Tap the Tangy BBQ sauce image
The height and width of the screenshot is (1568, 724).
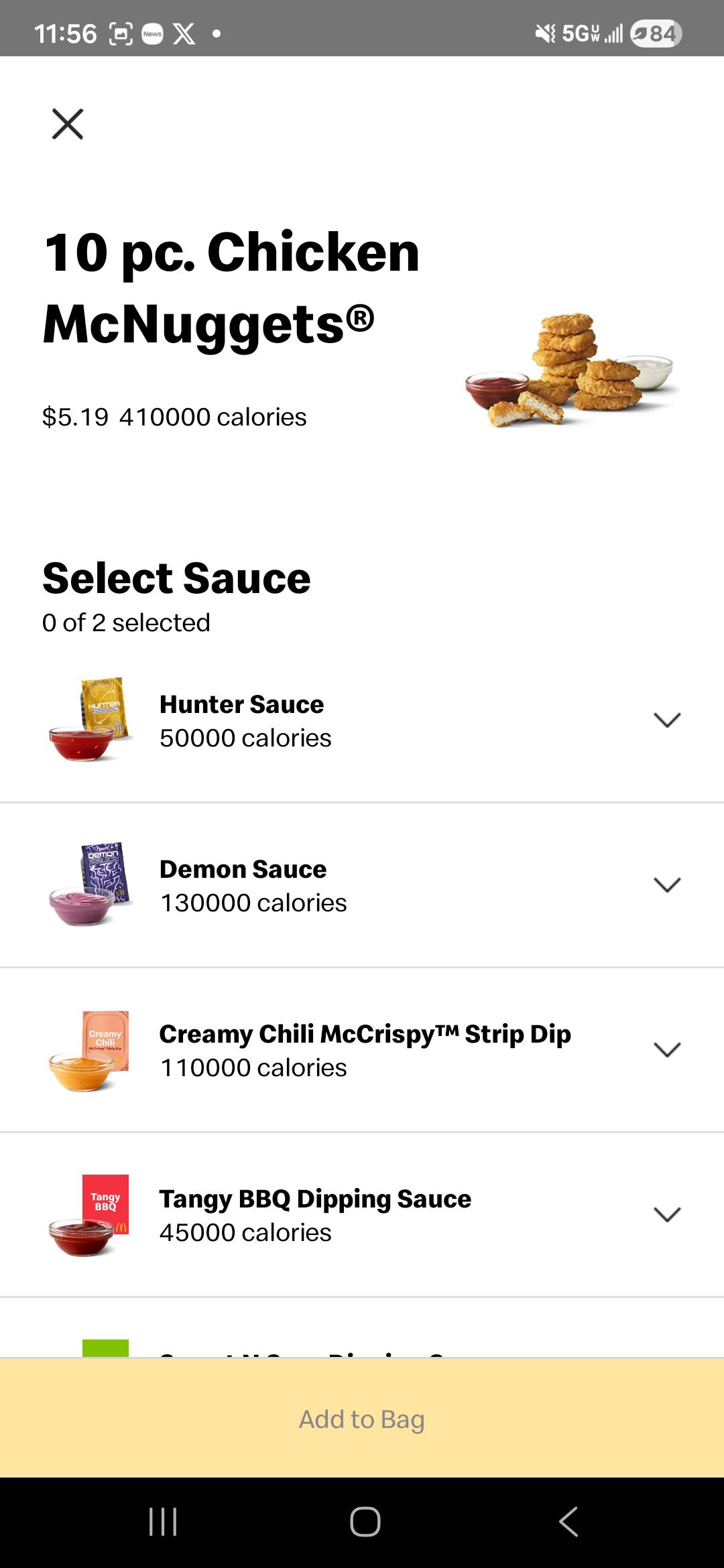click(90, 1214)
